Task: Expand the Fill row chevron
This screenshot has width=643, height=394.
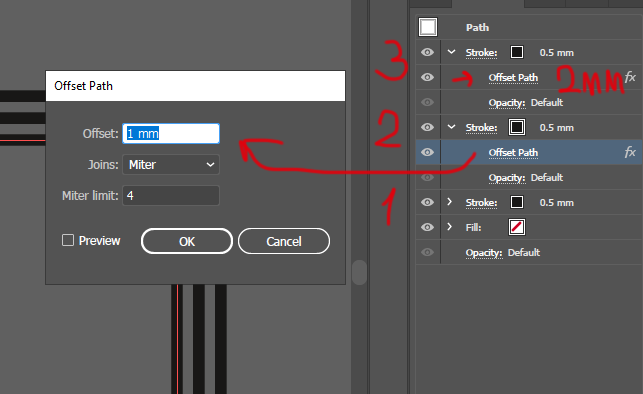Action: click(x=449, y=227)
